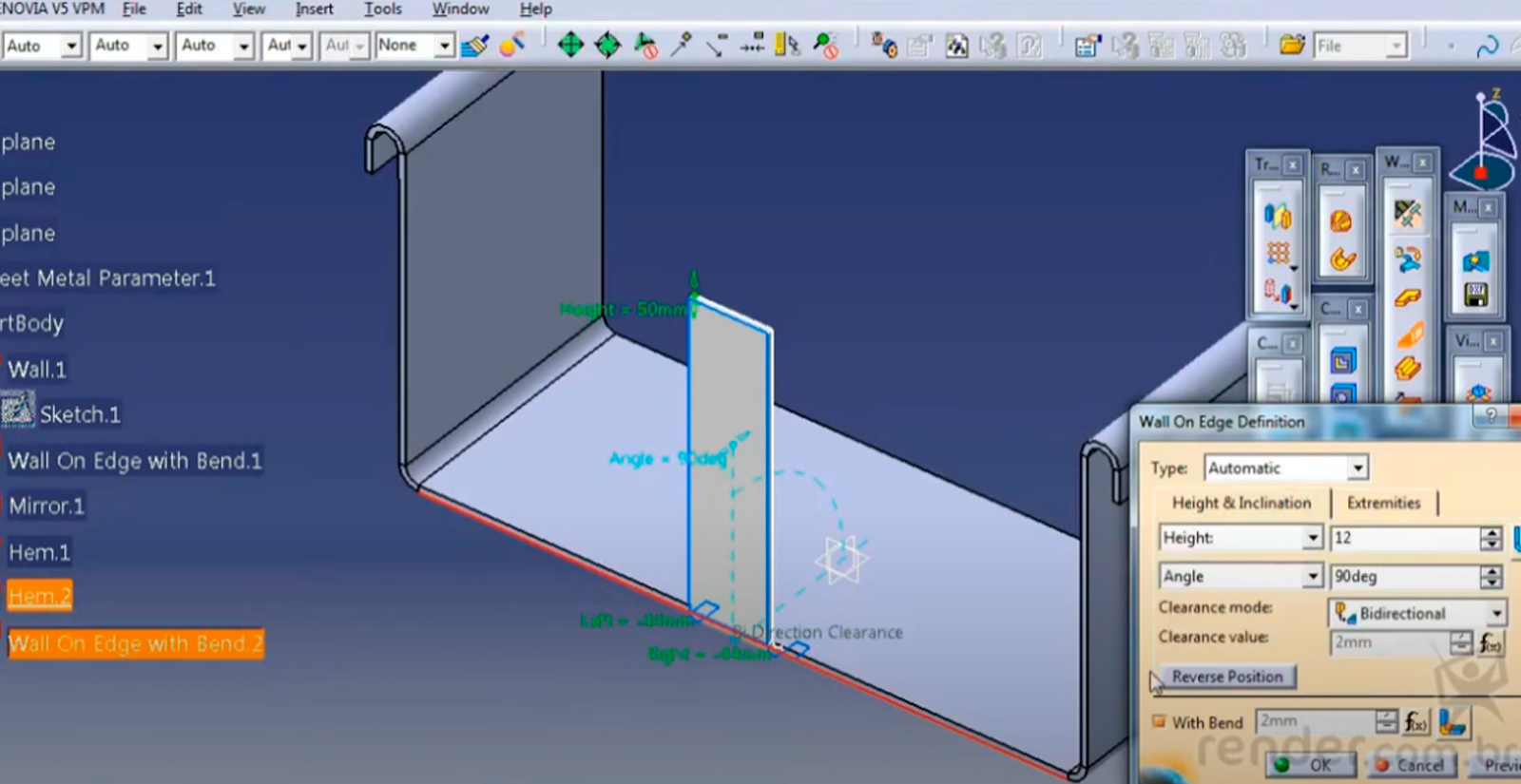Viewport: 1521px width, 784px height.
Task: Select Hem.1 in the specification tree
Action: point(39,552)
